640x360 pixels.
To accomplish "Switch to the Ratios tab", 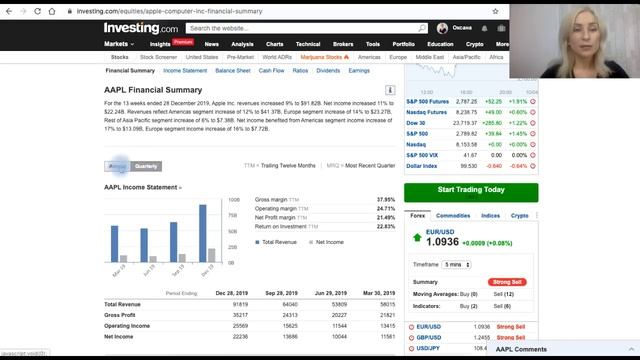I will tap(300, 71).
